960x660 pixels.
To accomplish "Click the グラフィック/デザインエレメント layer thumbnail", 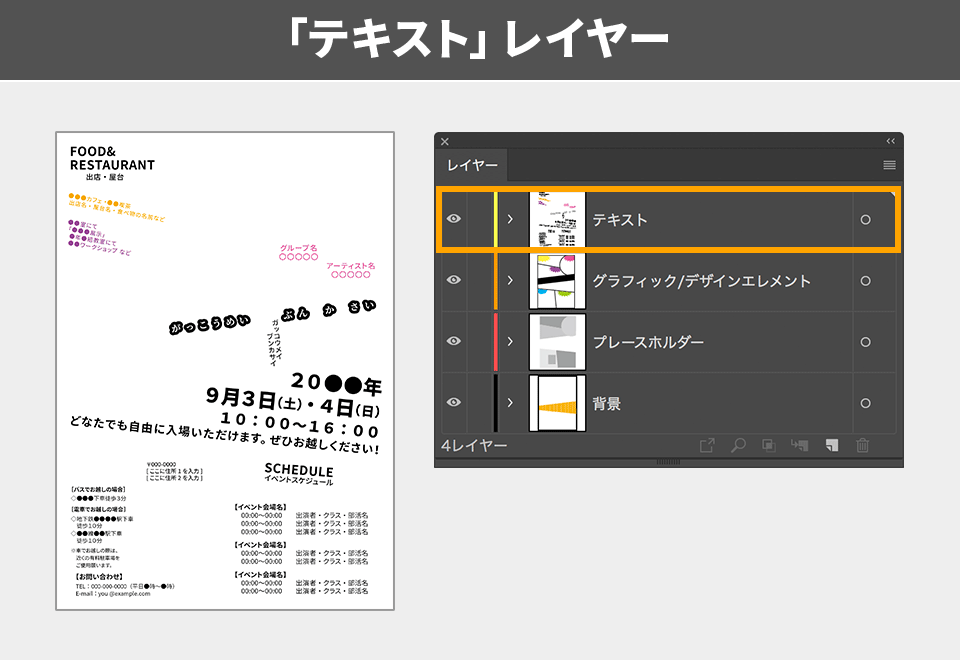I will 557,280.
